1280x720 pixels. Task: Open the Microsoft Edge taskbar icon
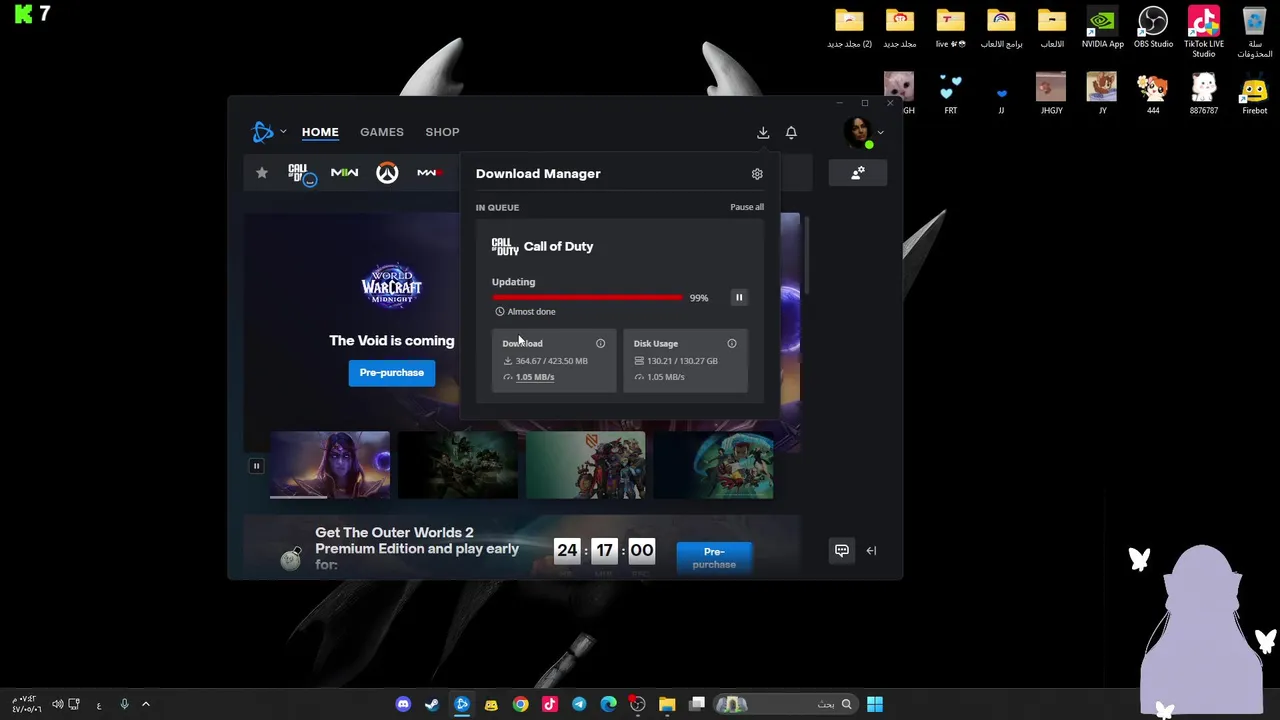point(608,704)
